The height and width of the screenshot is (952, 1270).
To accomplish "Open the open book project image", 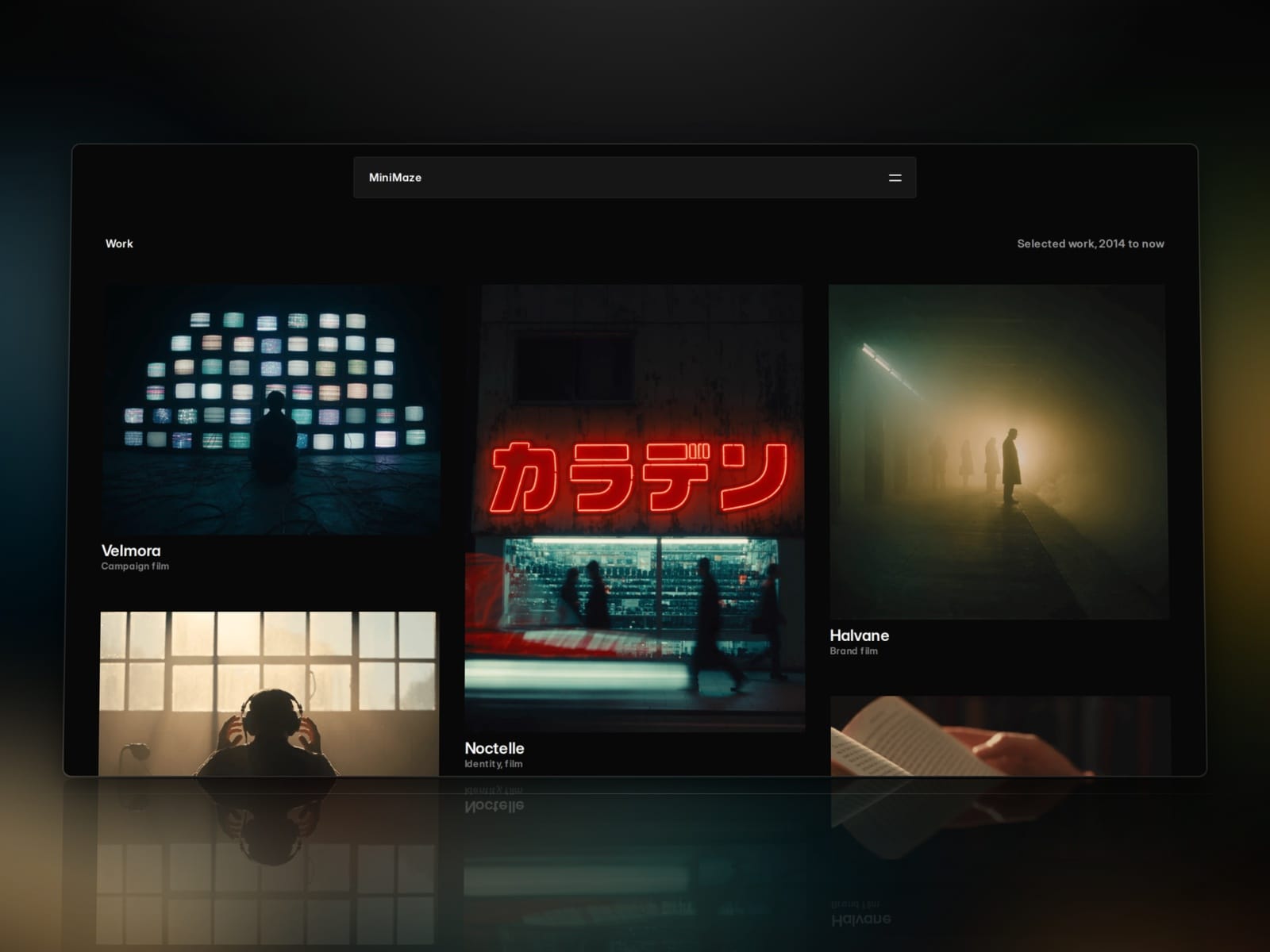I will [x=1000, y=736].
